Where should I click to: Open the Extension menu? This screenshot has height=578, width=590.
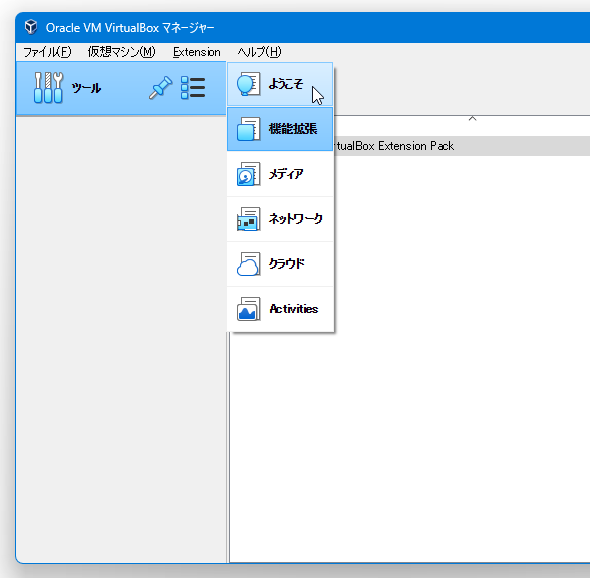click(196, 52)
